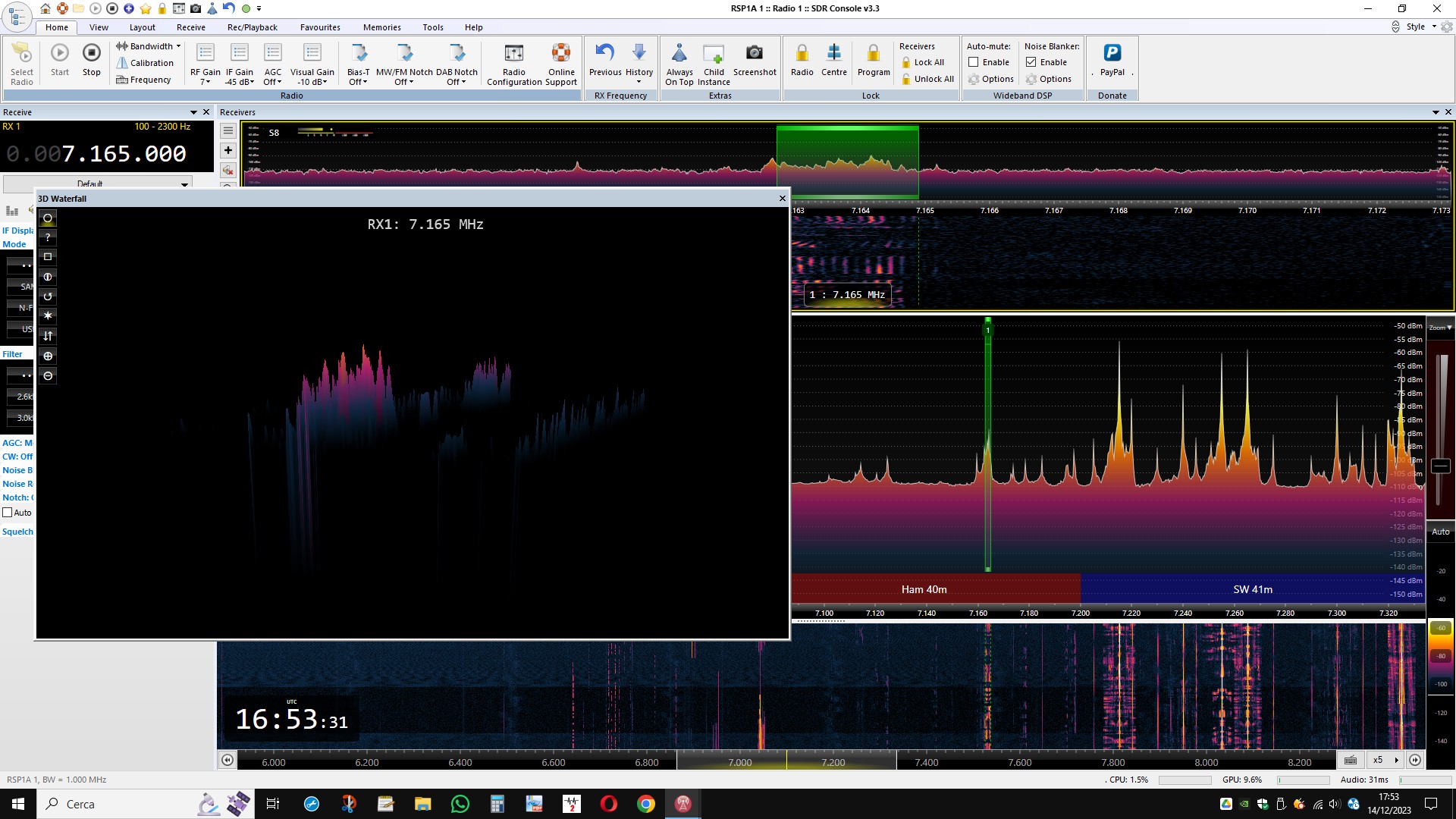The image size is (1456, 819).
Task: Click the PayPal donate icon
Action: pyautogui.click(x=1112, y=53)
